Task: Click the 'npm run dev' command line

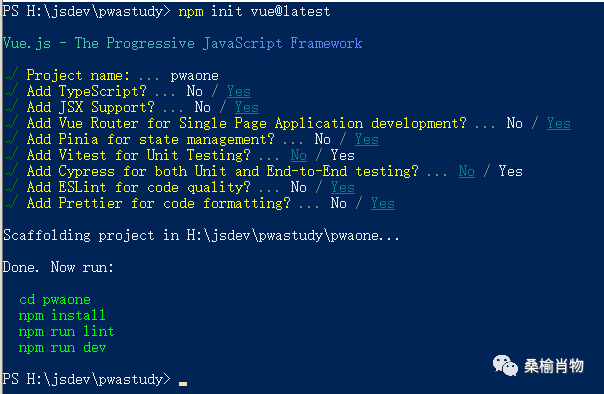Action: click(x=62, y=347)
